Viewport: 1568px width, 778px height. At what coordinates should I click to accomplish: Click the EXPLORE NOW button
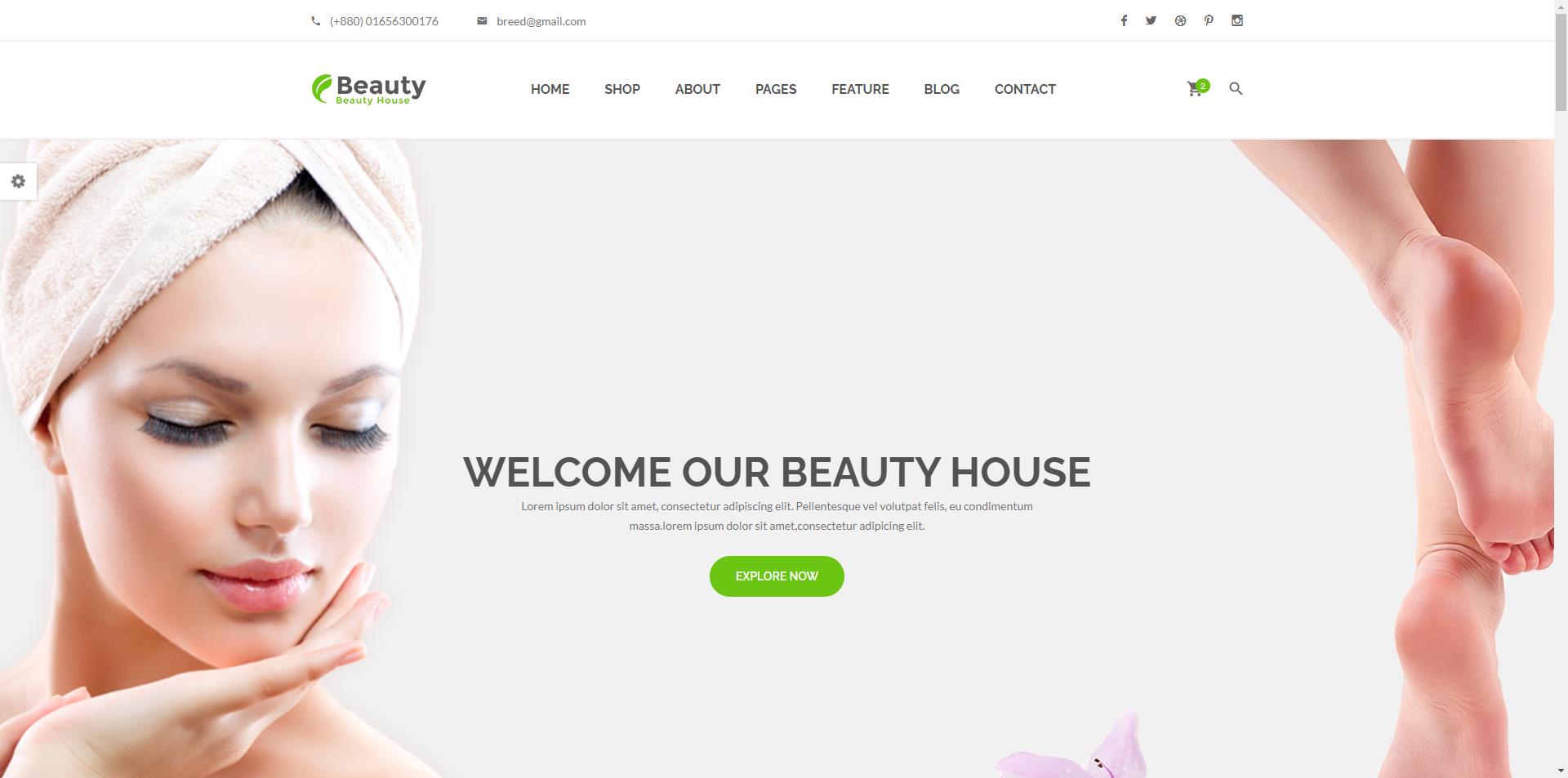[x=777, y=576]
